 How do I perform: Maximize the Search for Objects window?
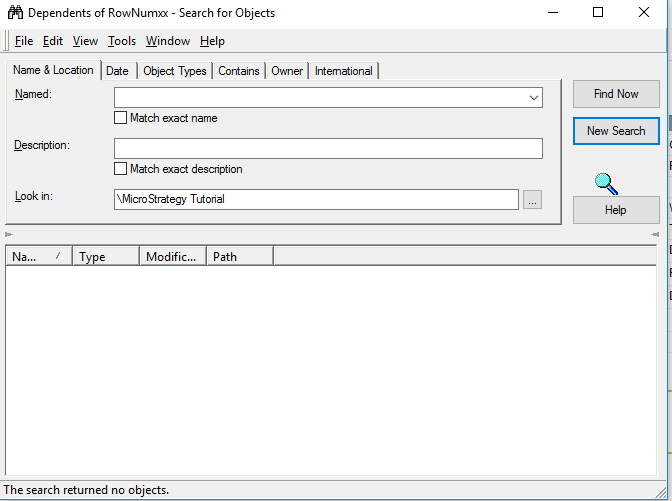598,12
